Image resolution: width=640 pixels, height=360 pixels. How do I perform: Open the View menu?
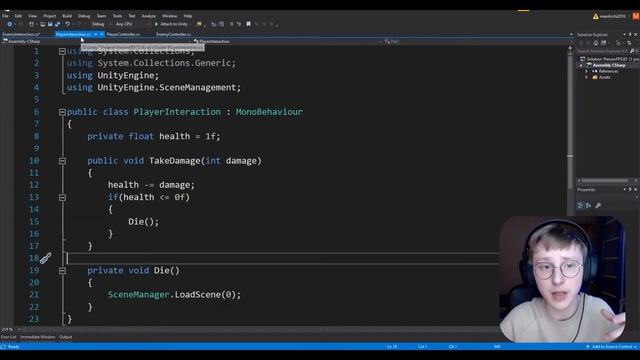tap(32, 16)
